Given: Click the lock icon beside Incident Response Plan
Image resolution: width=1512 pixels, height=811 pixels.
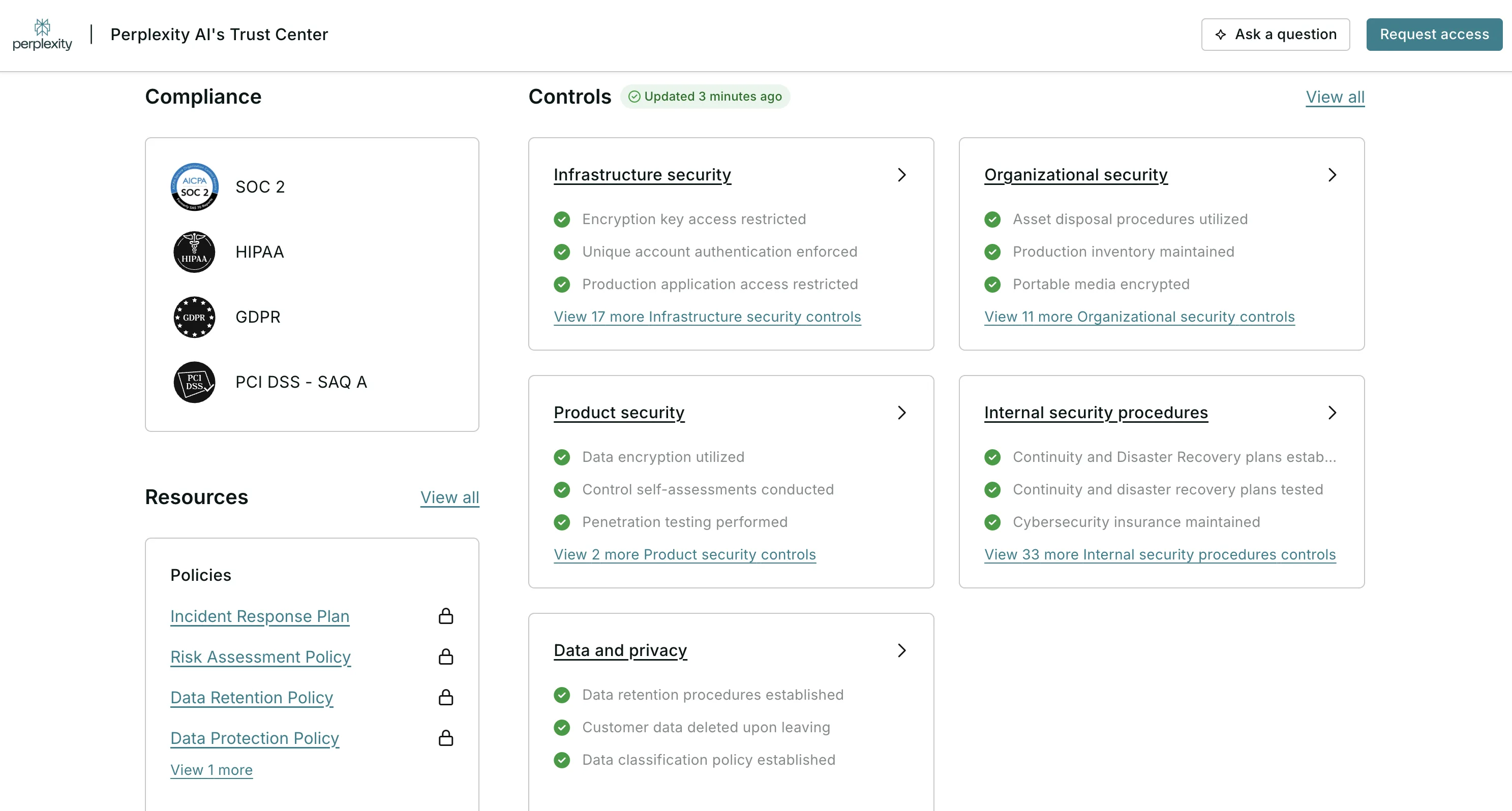Looking at the screenshot, I should point(446,616).
